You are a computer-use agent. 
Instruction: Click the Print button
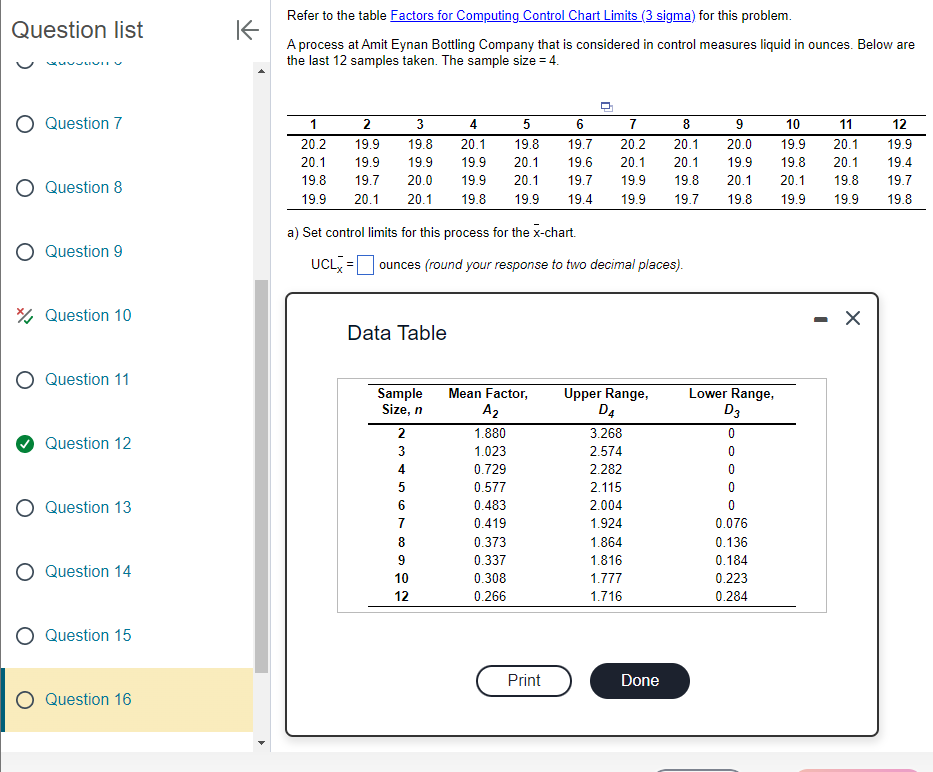(523, 680)
